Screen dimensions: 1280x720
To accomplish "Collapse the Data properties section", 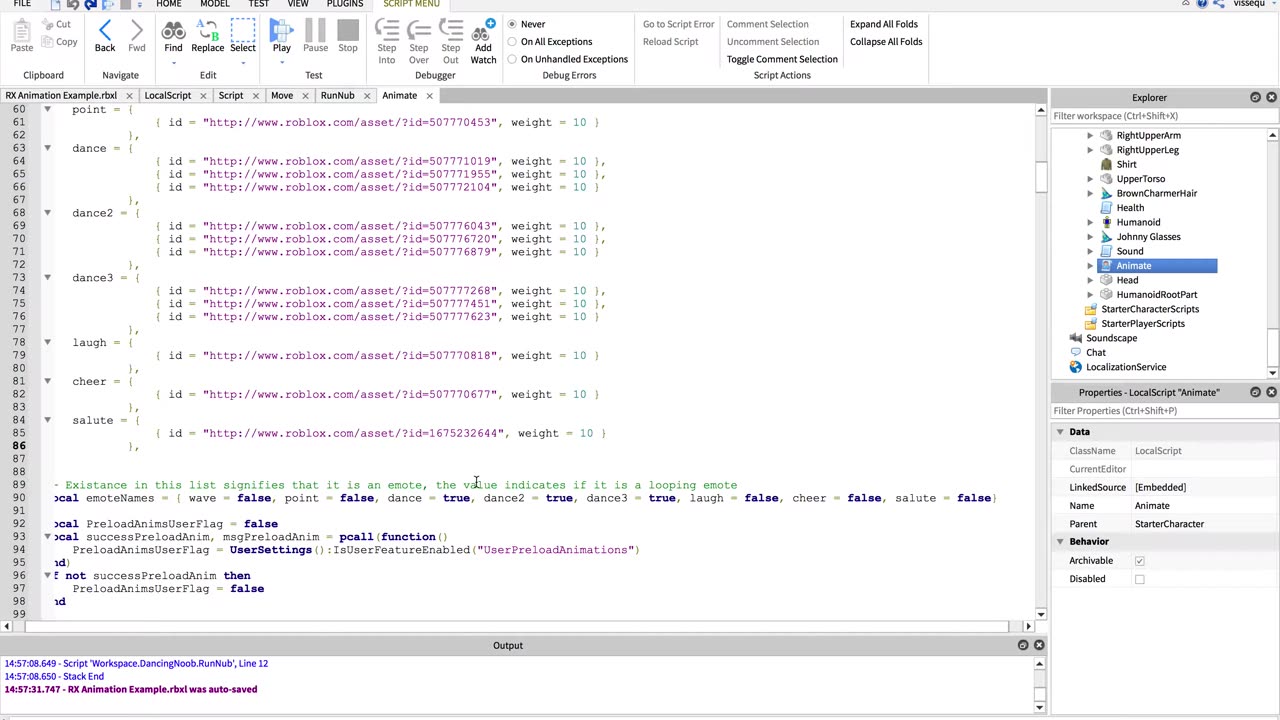I will coord(1060,432).
